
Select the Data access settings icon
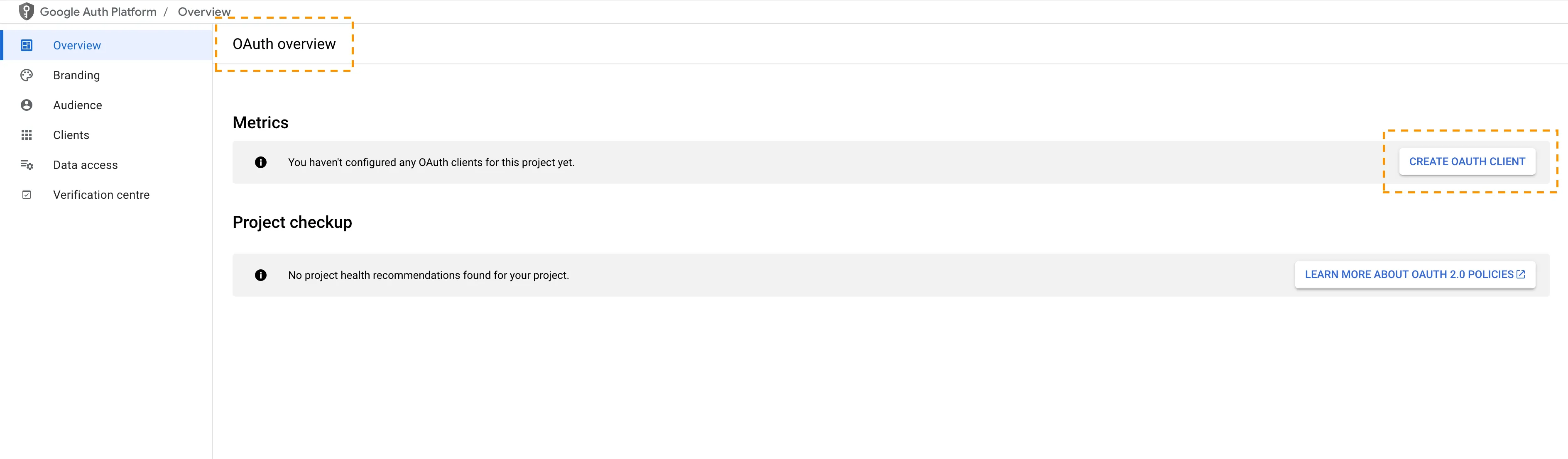(x=27, y=164)
